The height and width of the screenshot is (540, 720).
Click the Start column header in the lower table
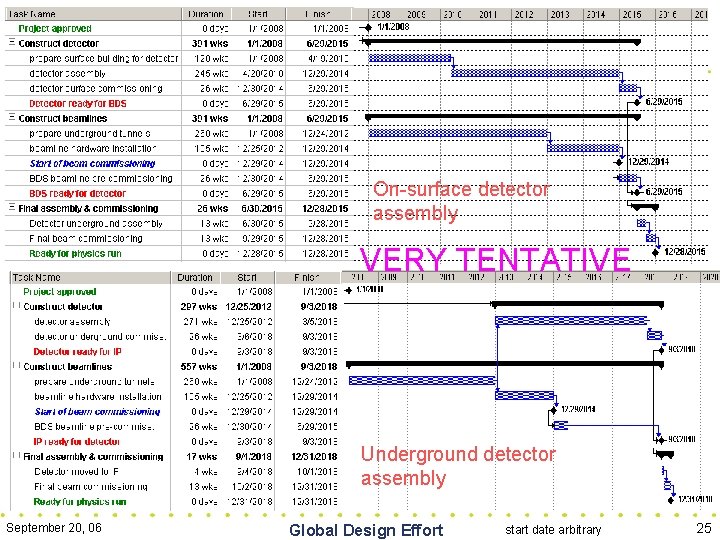[x=247, y=277]
